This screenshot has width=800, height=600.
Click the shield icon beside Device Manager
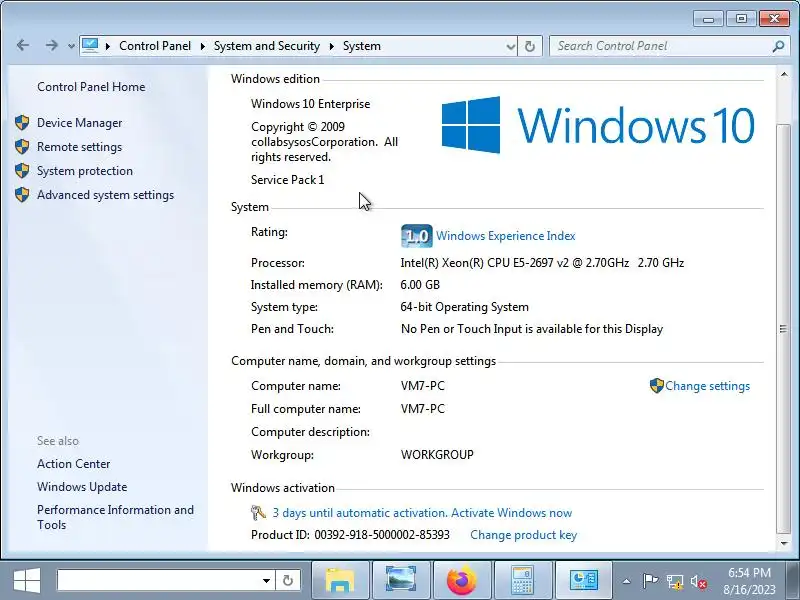click(x=22, y=123)
